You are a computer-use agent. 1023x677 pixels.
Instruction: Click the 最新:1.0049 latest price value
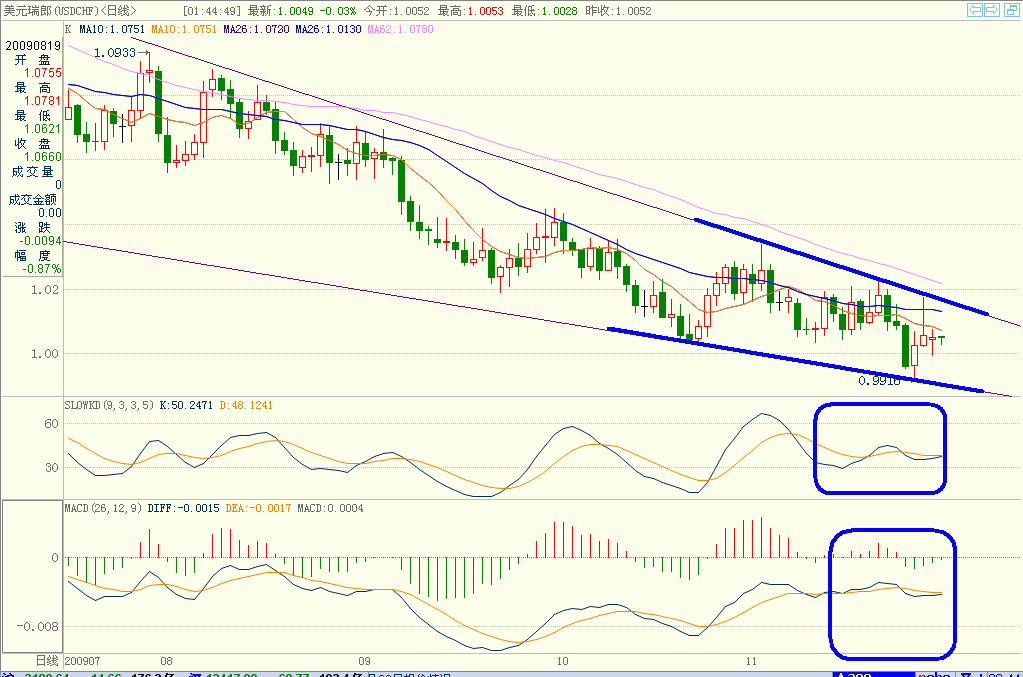(281, 11)
